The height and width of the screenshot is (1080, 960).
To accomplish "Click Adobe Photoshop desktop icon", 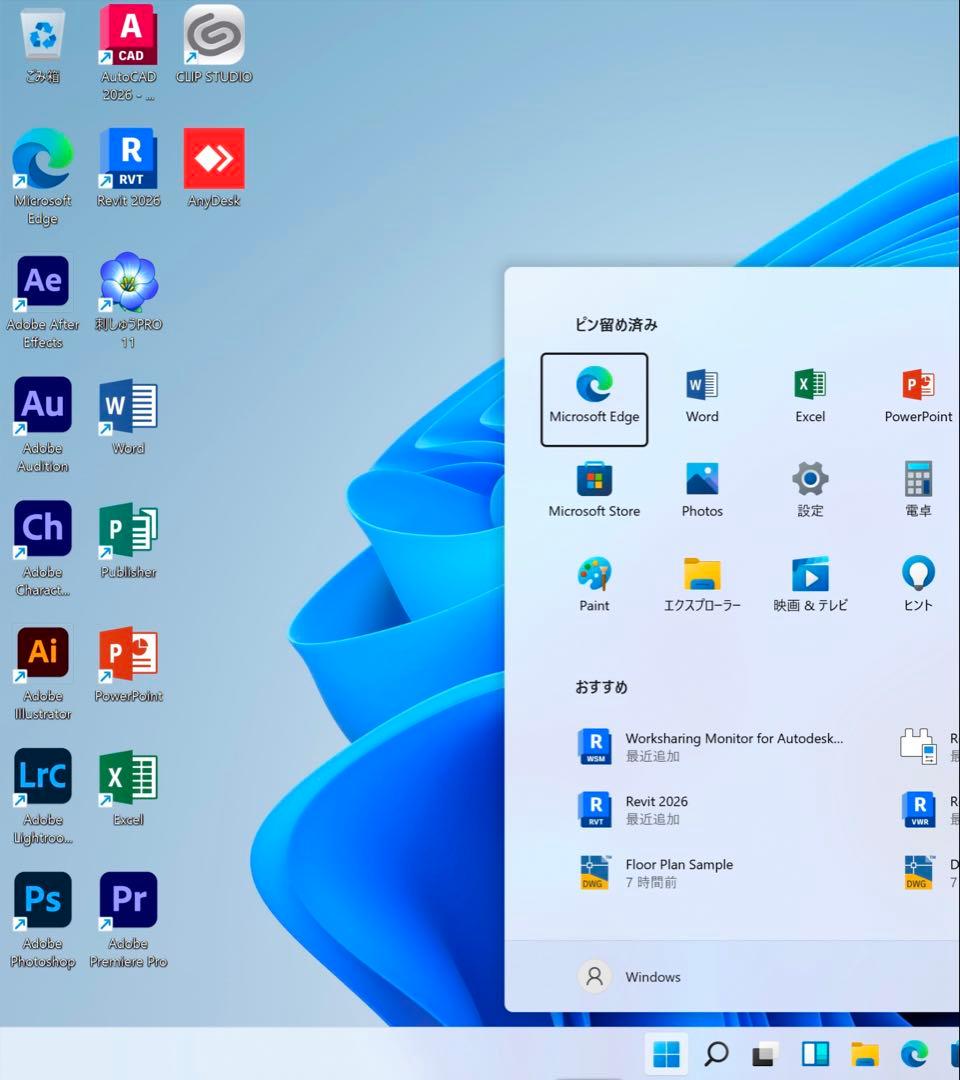I will coord(43,902).
